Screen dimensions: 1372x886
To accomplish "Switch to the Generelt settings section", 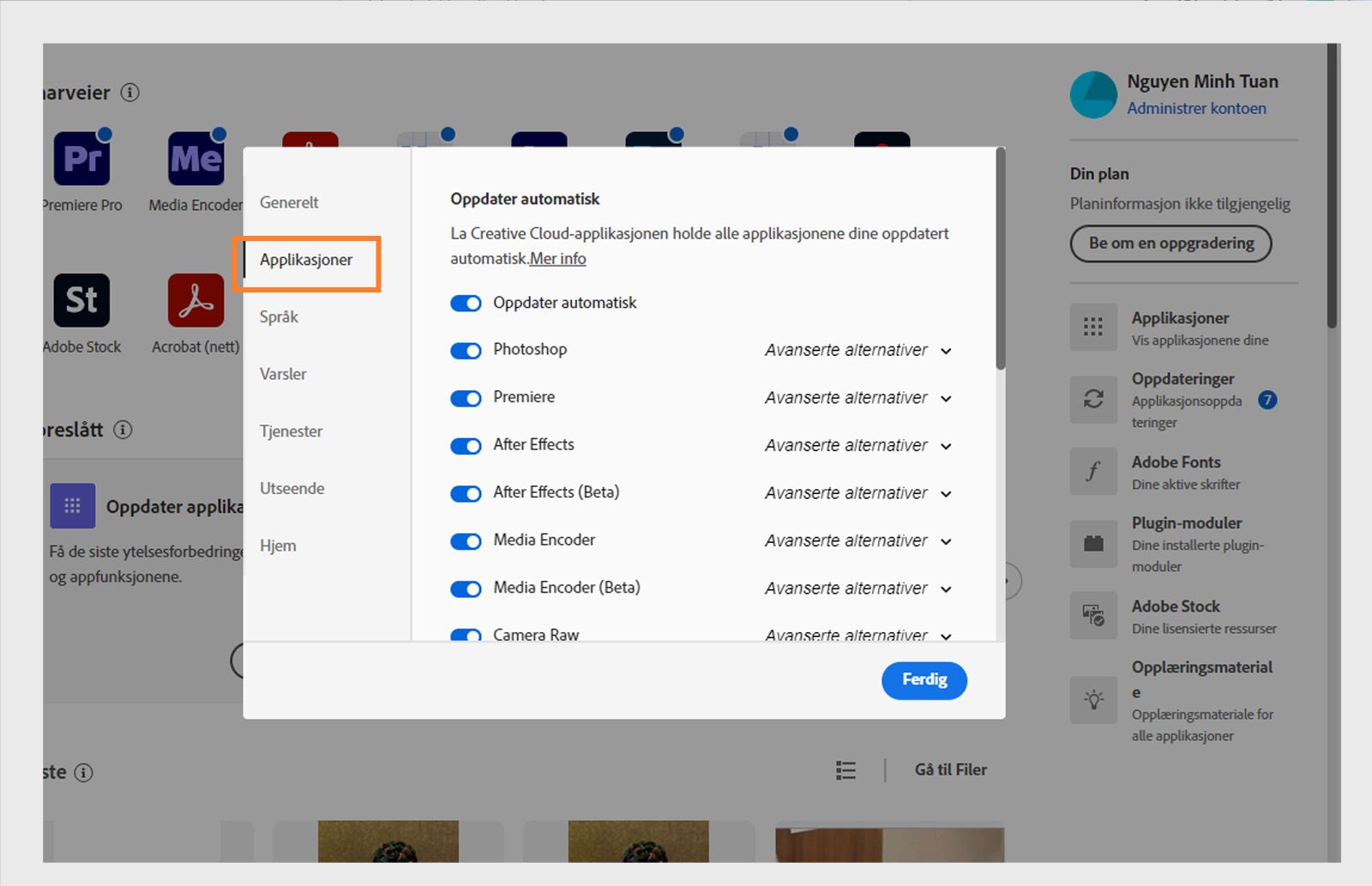I will [x=289, y=202].
